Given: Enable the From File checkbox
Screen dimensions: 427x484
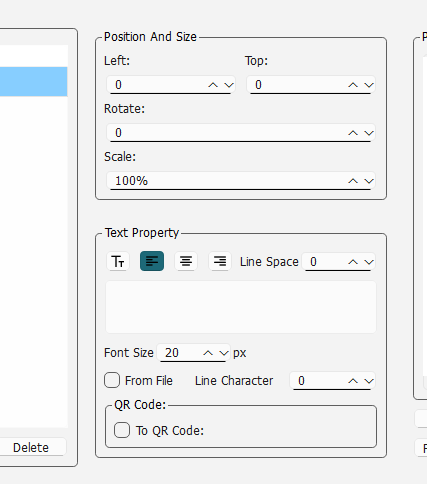Looking at the screenshot, I should (112, 380).
